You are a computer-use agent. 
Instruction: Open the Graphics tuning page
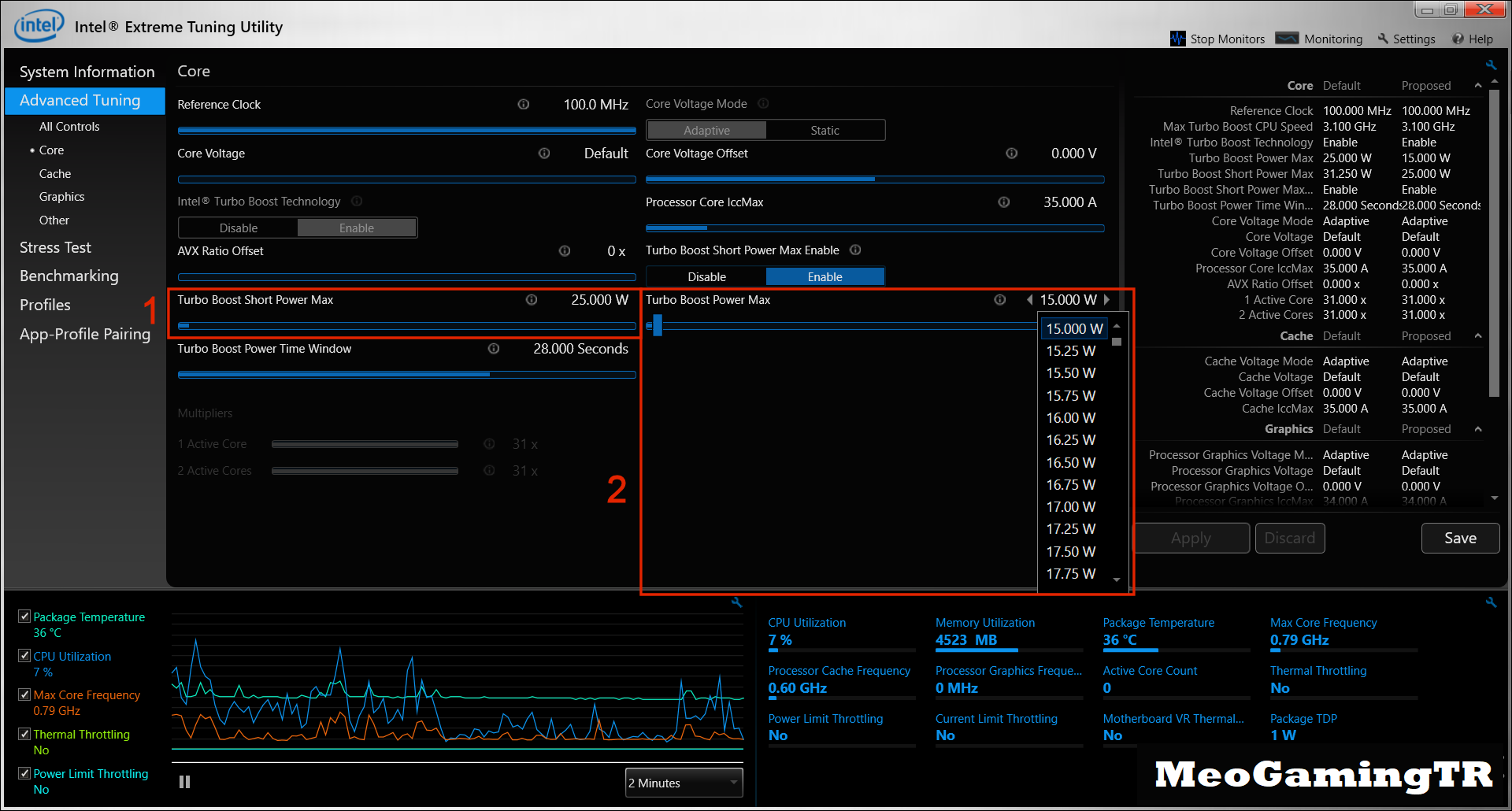click(x=61, y=196)
